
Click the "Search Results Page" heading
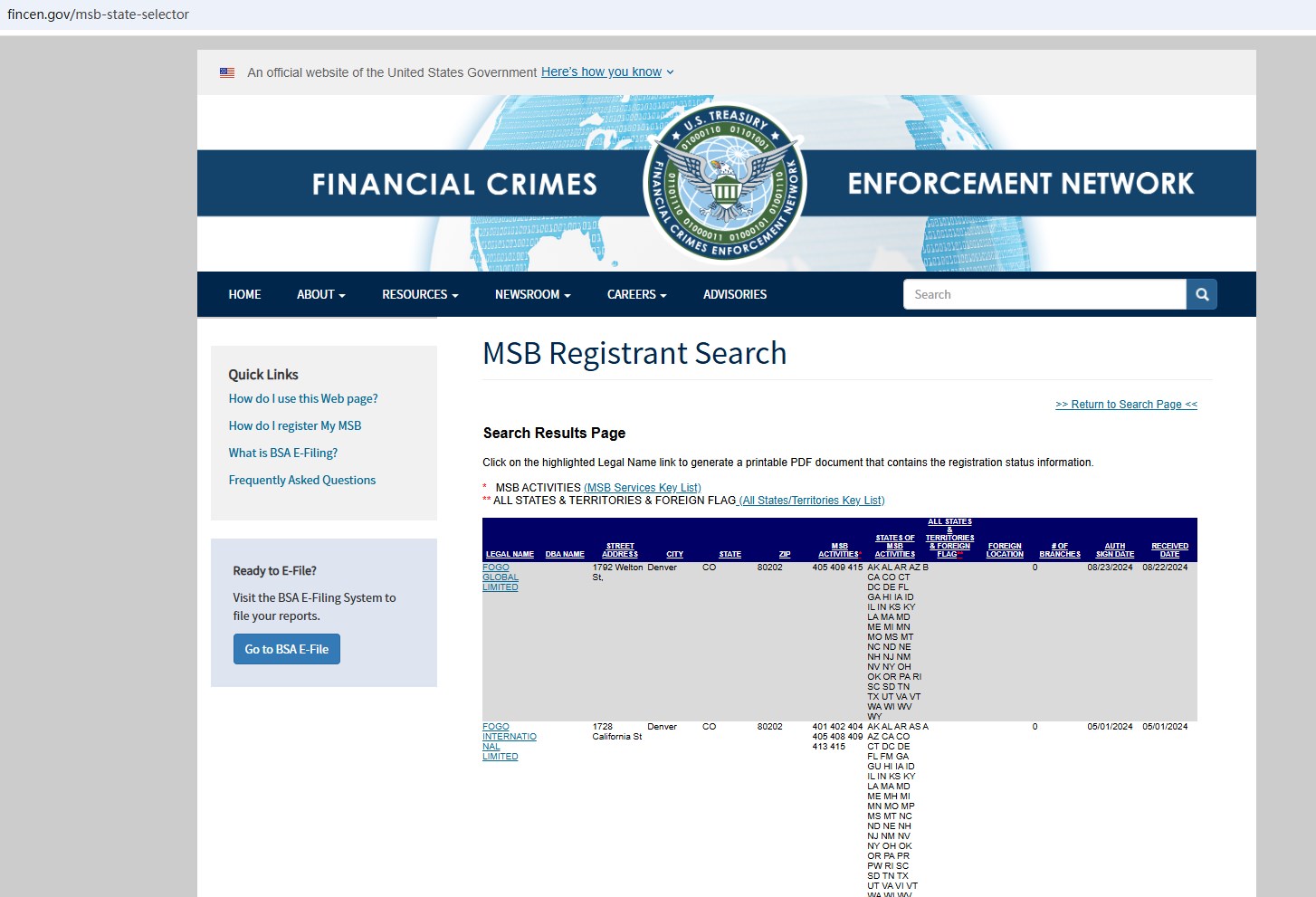click(555, 433)
